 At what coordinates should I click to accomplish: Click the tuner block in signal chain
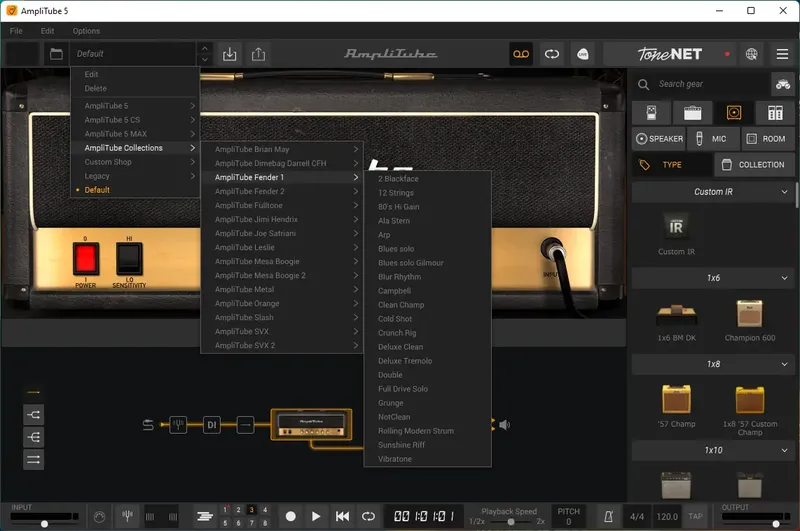tap(178, 424)
